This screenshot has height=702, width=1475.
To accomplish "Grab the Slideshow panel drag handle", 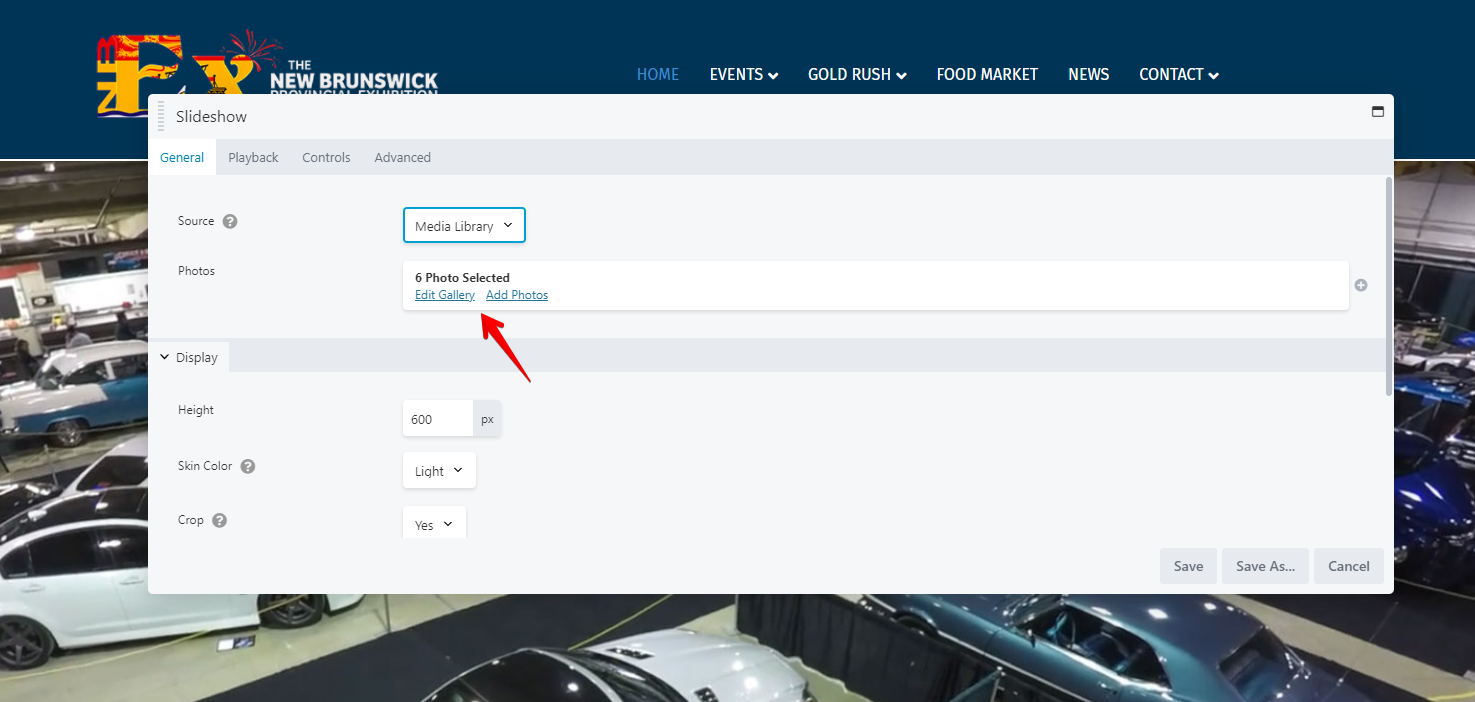I will coord(161,116).
